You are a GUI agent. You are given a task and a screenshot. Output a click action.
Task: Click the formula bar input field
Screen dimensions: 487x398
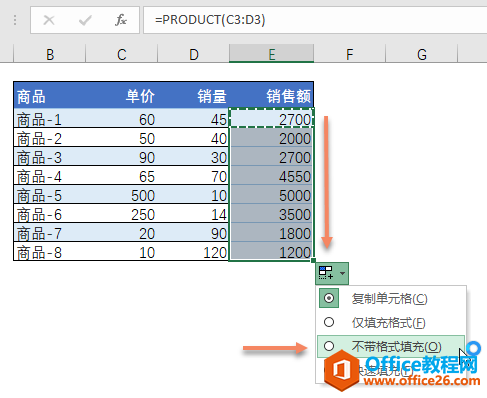pyautogui.click(x=315, y=20)
